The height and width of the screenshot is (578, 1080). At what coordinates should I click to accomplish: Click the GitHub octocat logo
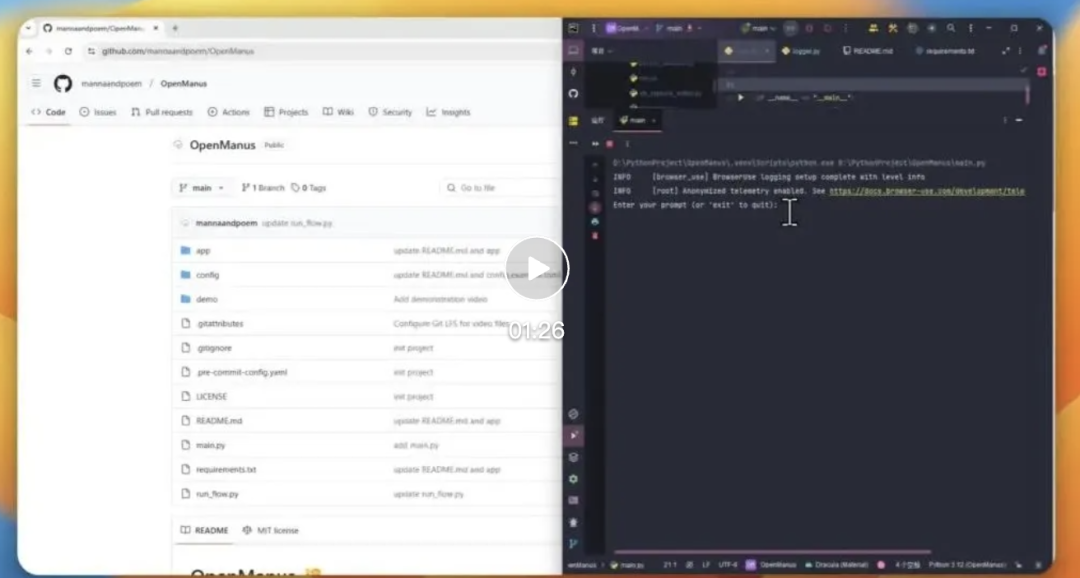tap(63, 84)
